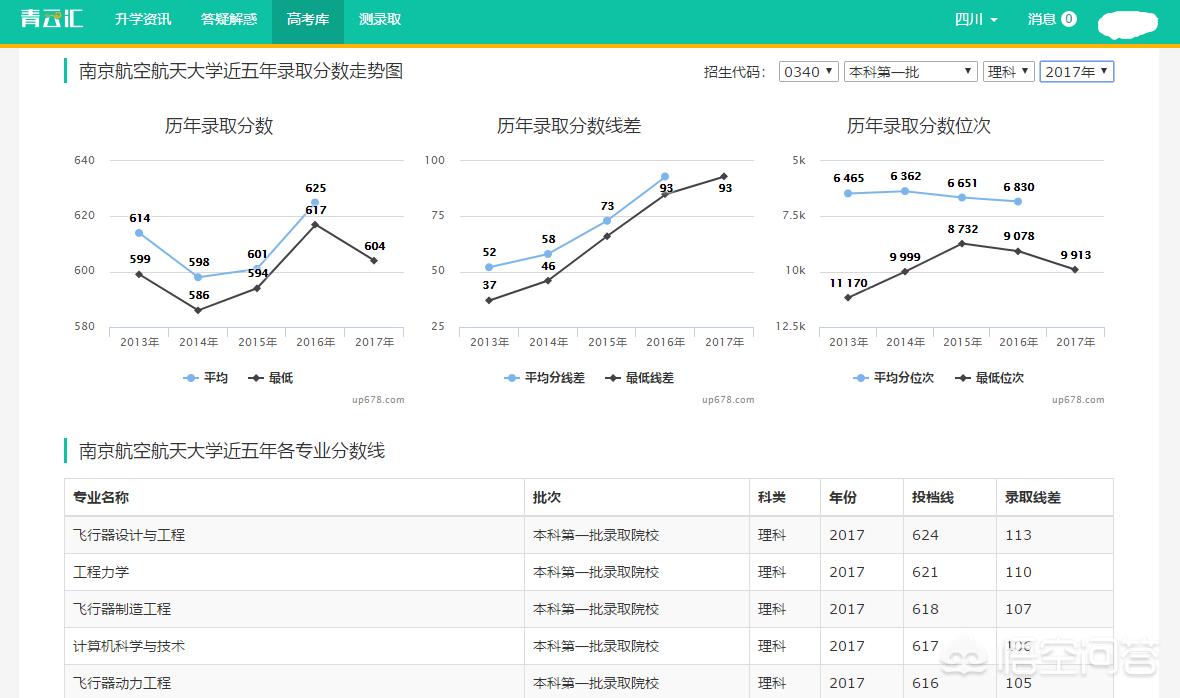Open up678.com link under 线差 chart
This screenshot has height=698, width=1180.
coord(728,399)
